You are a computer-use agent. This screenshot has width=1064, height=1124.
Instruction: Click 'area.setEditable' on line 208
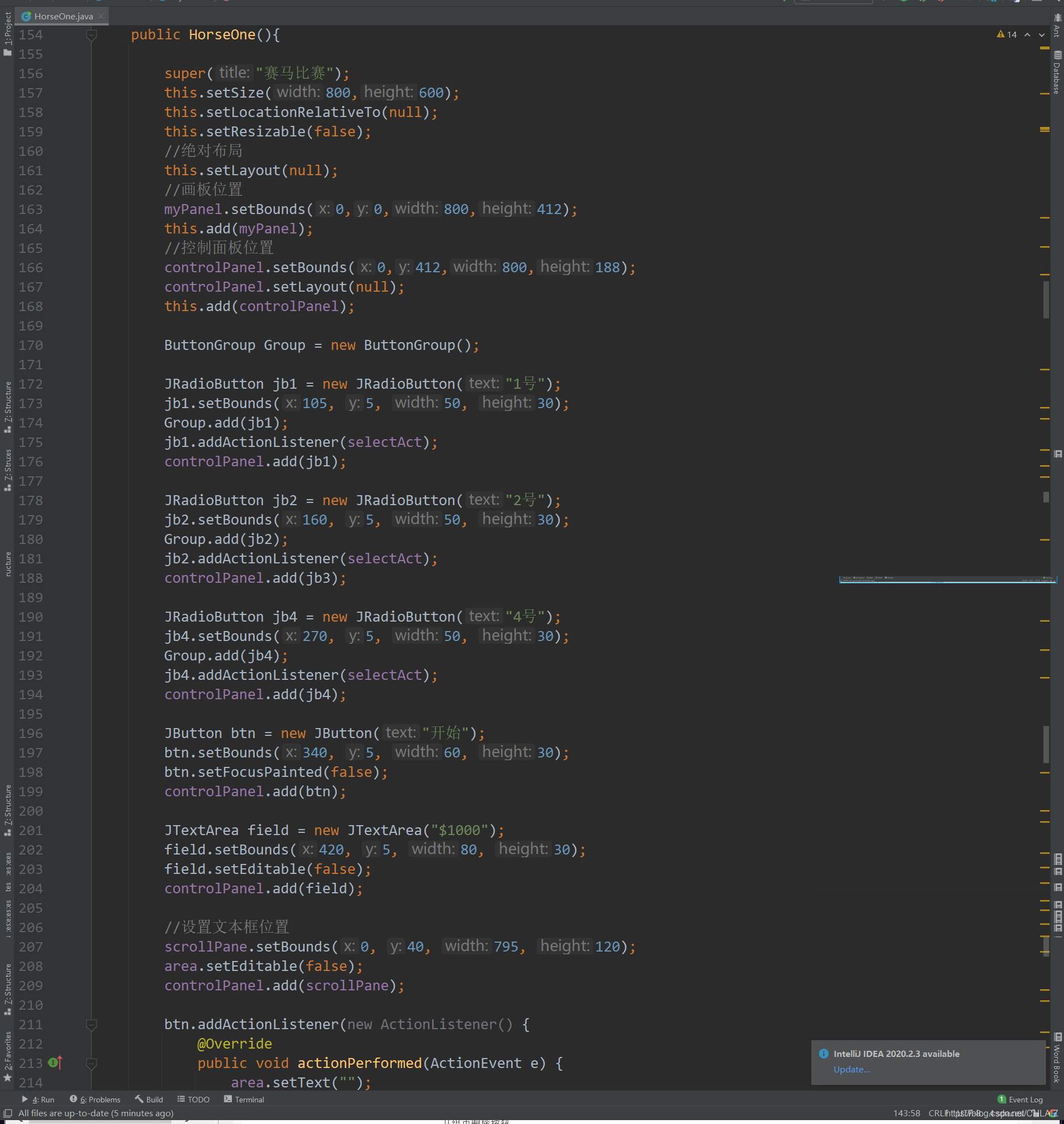click(231, 966)
